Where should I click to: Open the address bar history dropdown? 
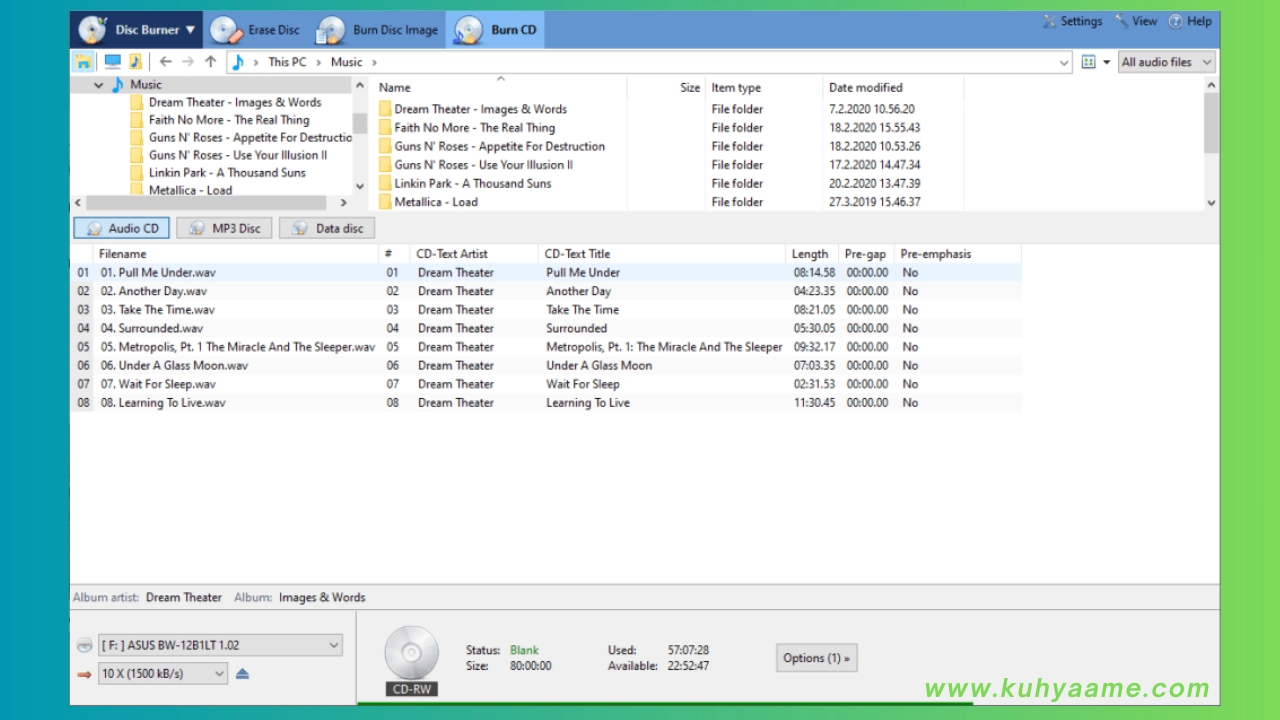pyautogui.click(x=1064, y=62)
